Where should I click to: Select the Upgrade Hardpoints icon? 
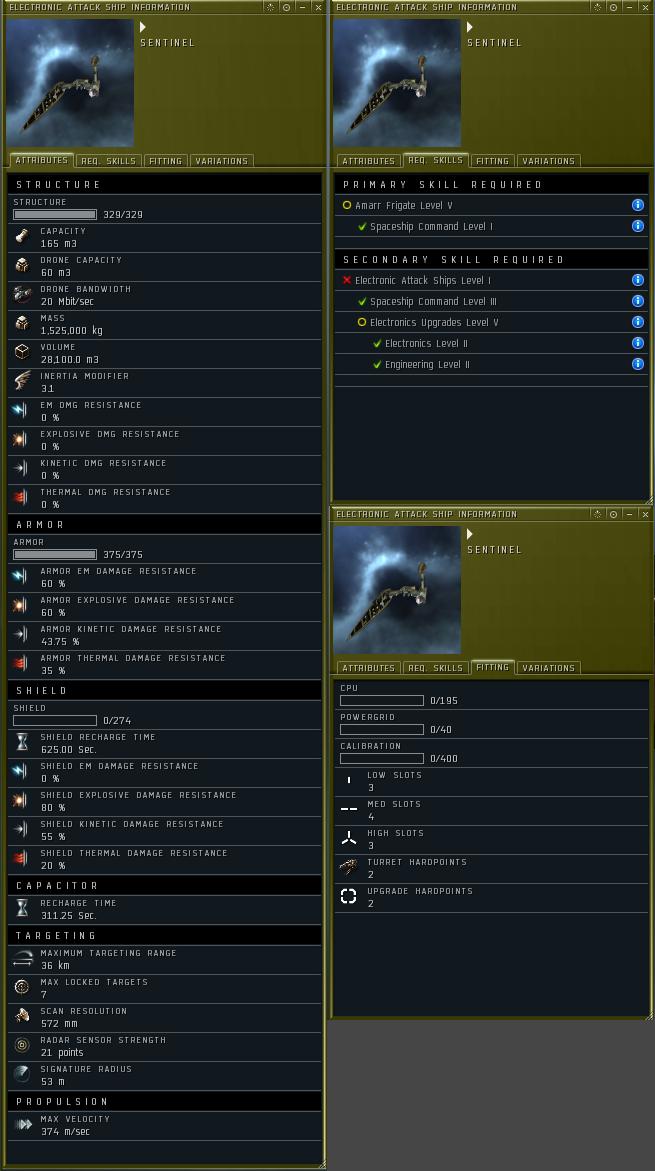(x=349, y=896)
